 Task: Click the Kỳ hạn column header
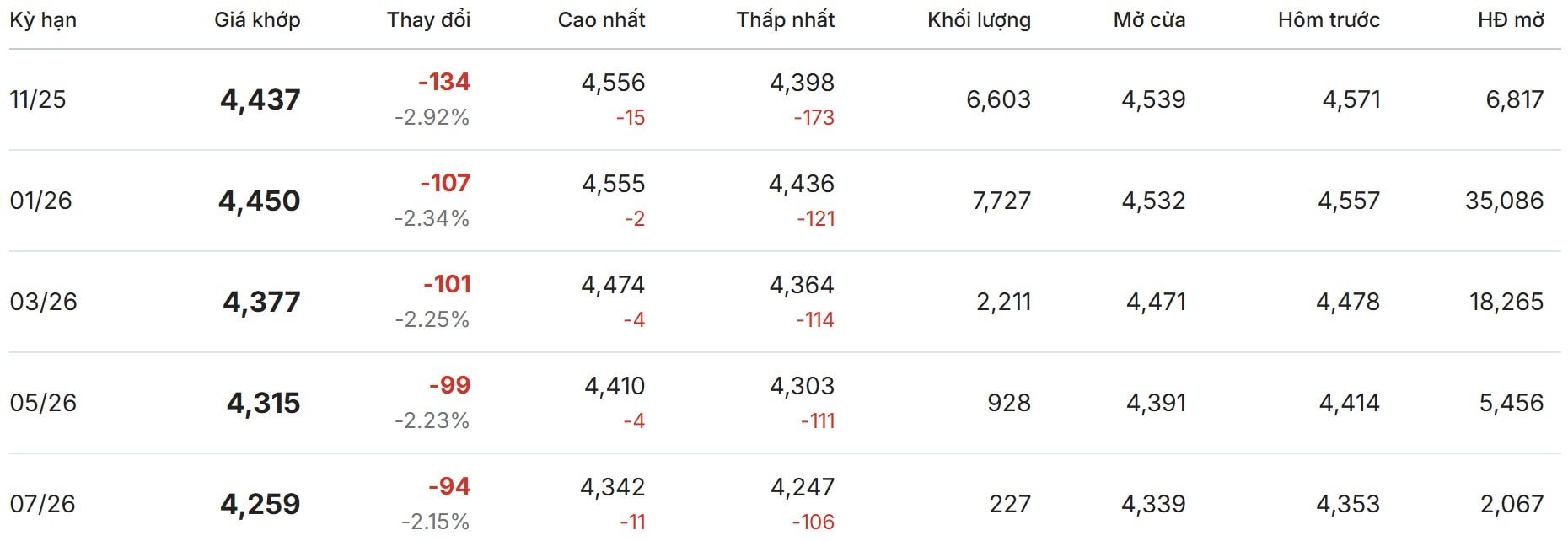click(43, 20)
